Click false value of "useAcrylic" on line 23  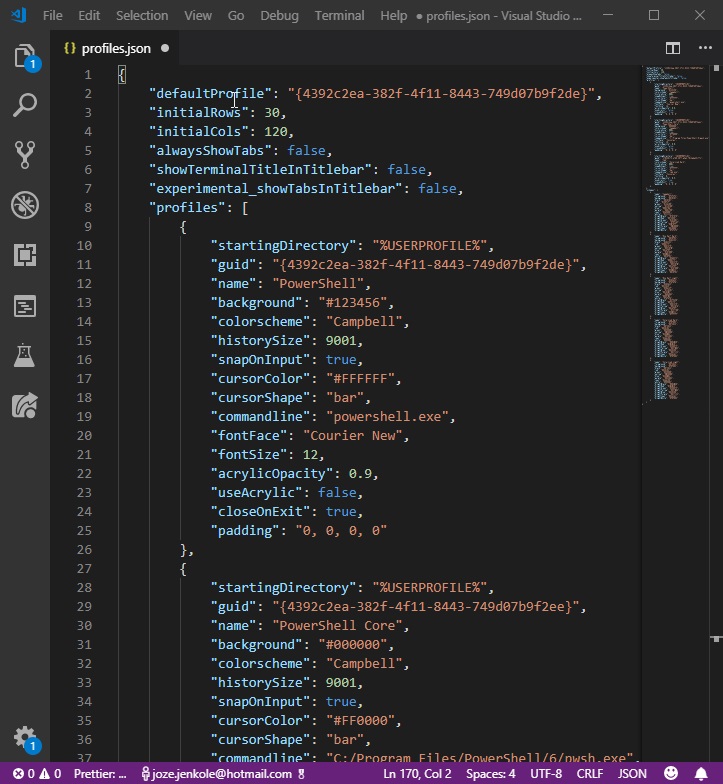pyautogui.click(x=337, y=492)
